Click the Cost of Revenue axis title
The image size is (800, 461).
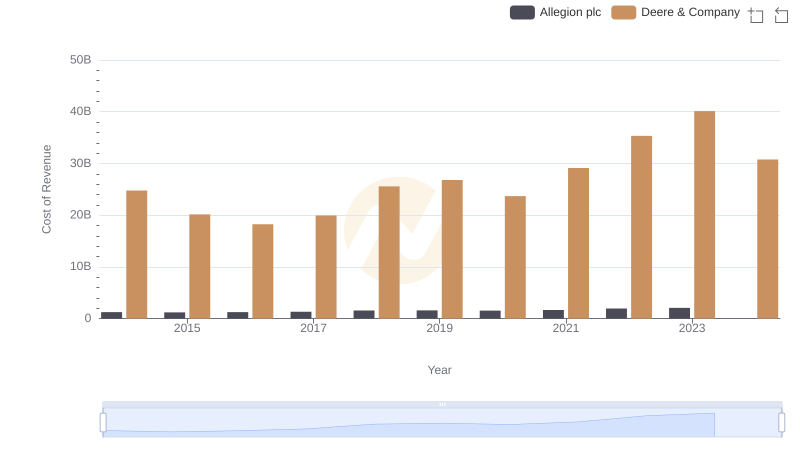click(x=46, y=189)
